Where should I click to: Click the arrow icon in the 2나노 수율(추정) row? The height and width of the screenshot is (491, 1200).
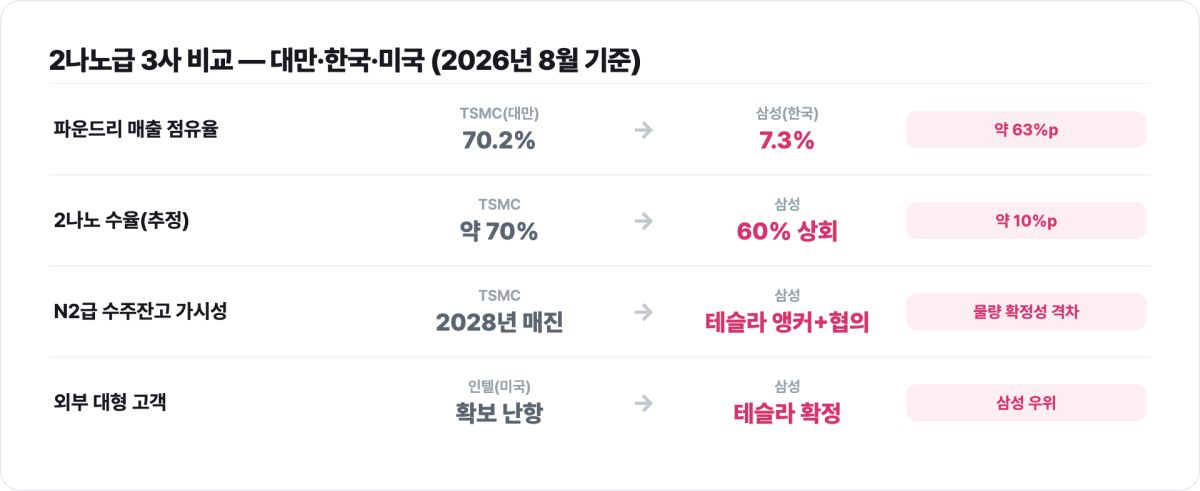pos(644,221)
